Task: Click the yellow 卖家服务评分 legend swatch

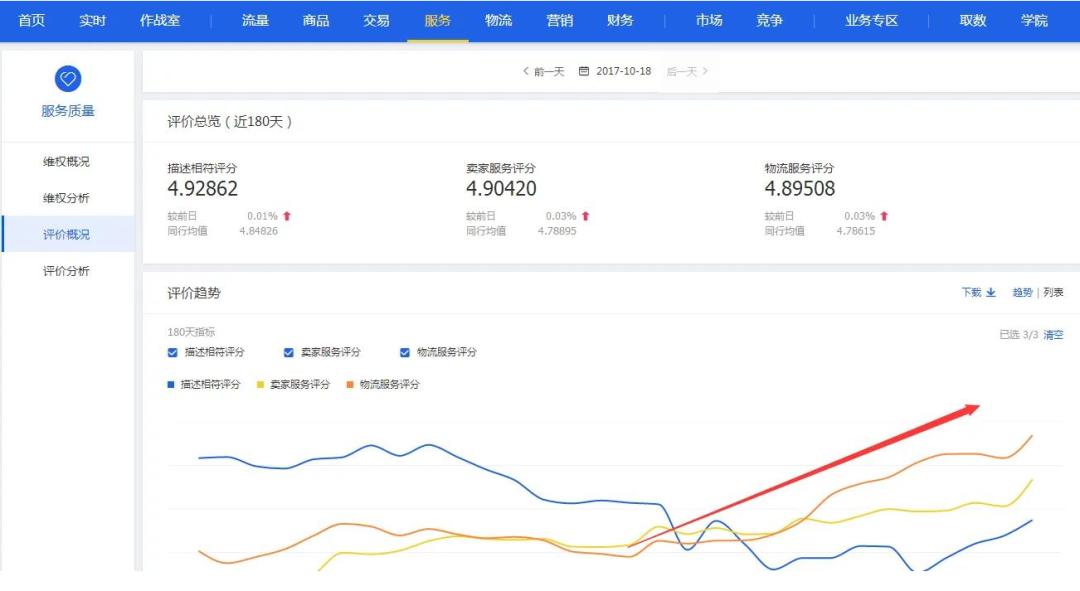Action: tap(260, 383)
